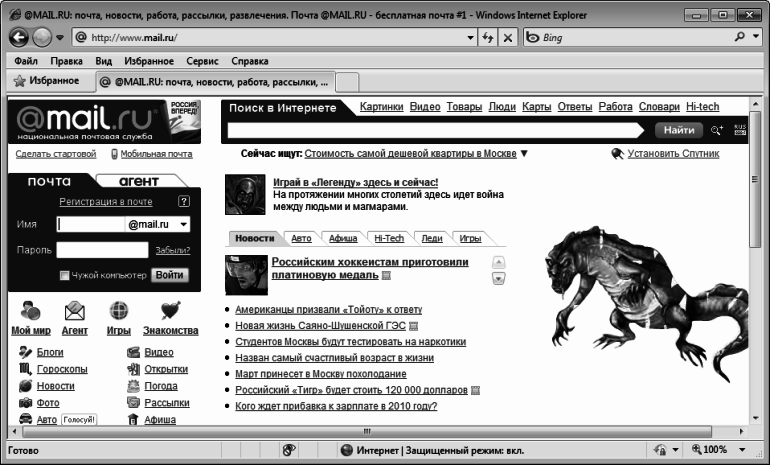Click the Гороскопы icon
This screenshot has width=770, height=465.
tap(25, 369)
